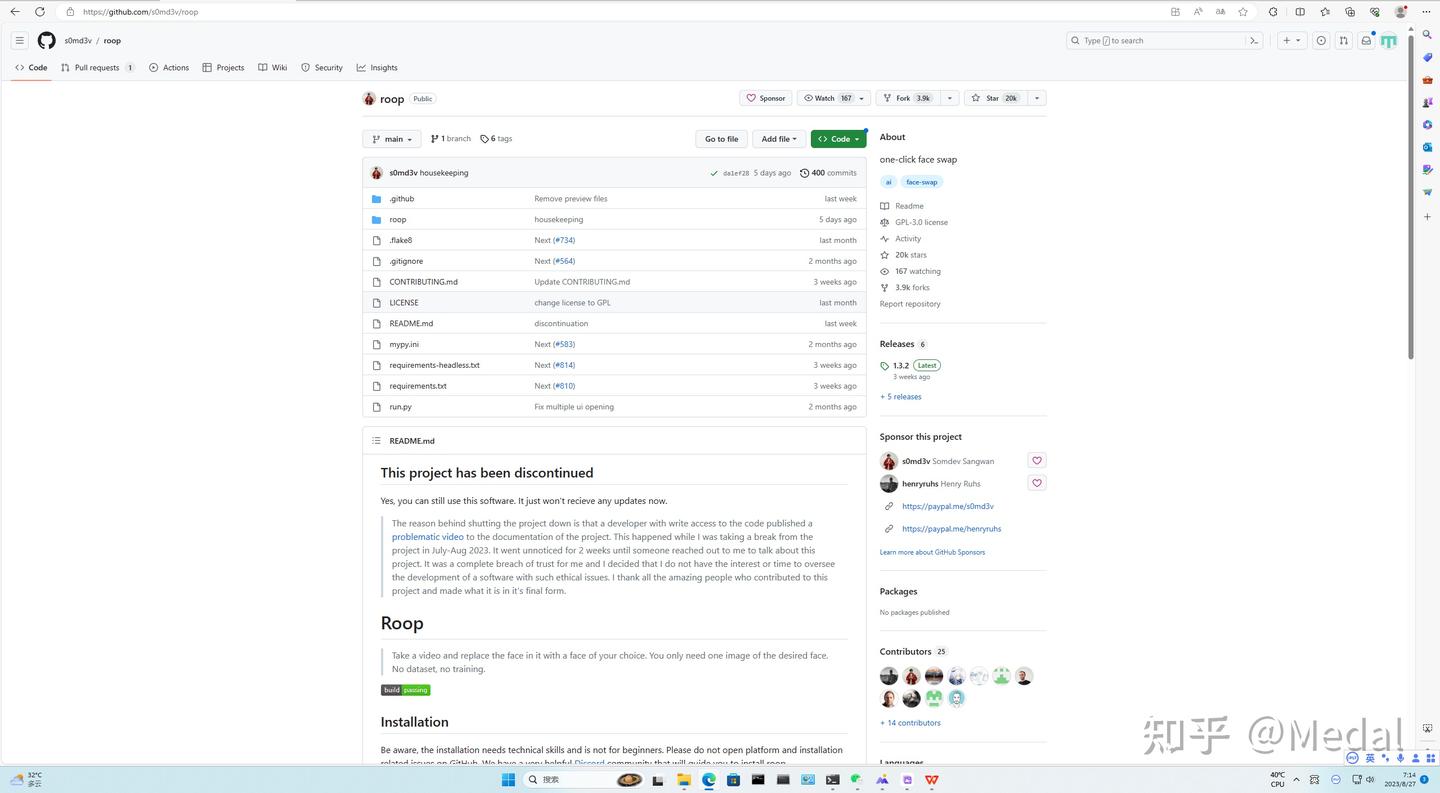View the '+ 5 releases' link
This screenshot has width=1440, height=793.
[901, 397]
